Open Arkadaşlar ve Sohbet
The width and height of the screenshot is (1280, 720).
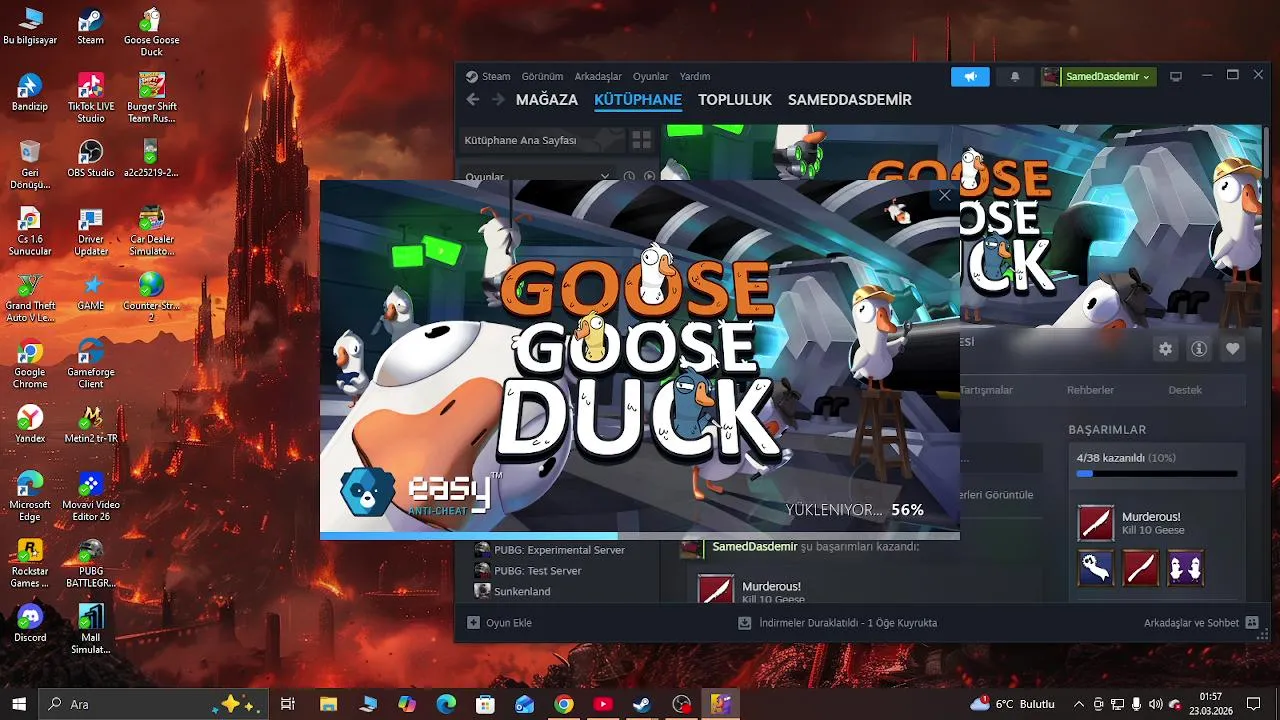[1201, 623]
